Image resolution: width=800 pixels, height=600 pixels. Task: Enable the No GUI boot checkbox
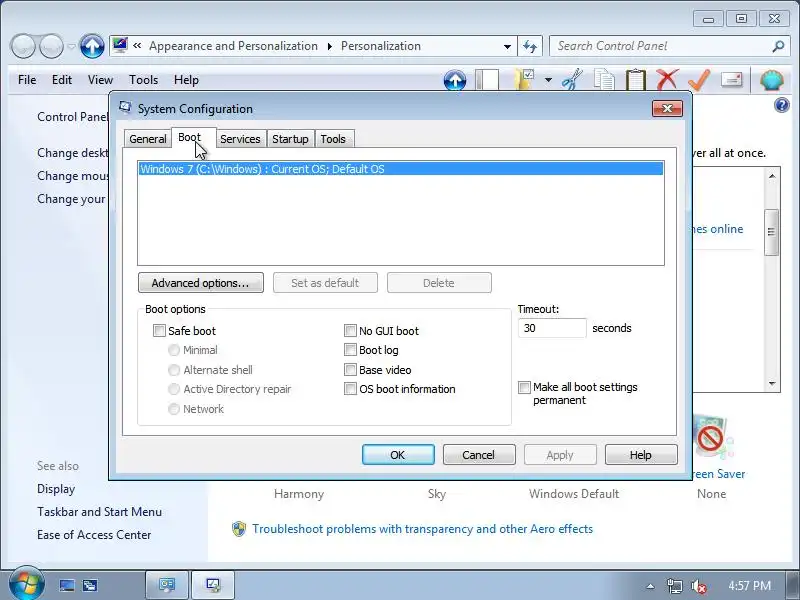click(x=350, y=331)
